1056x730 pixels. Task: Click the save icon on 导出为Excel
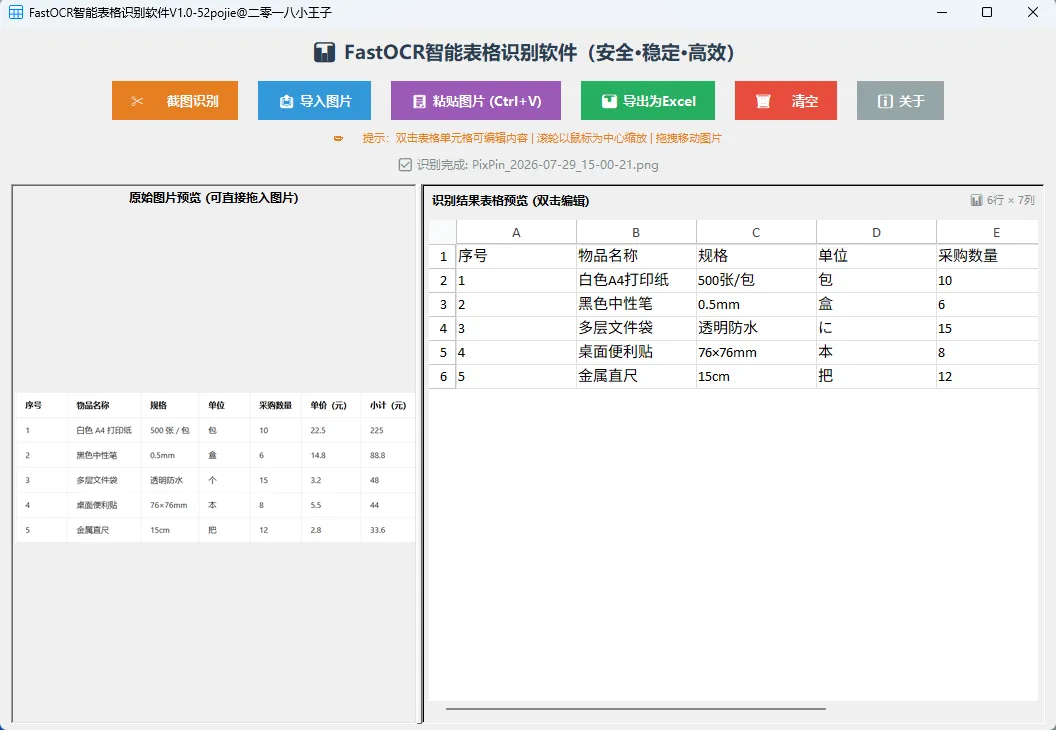[609, 101]
